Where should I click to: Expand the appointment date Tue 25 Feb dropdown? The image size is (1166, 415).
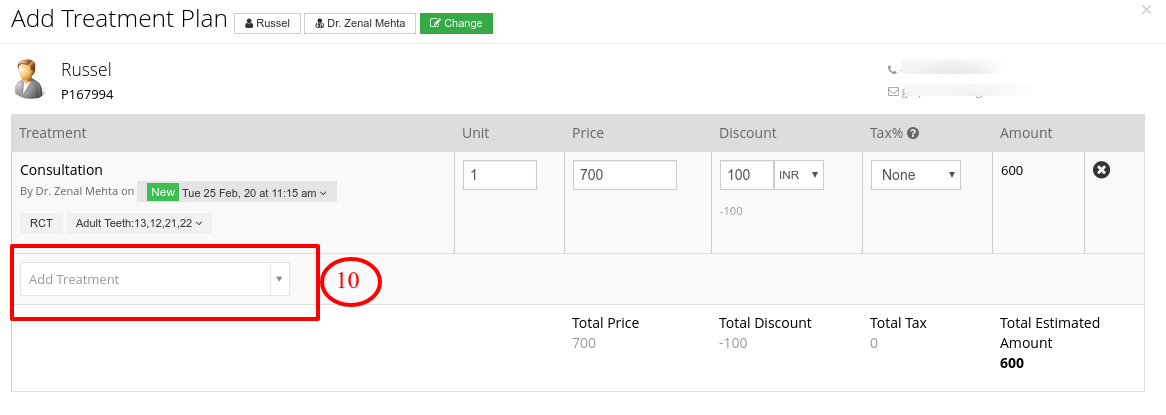click(255, 193)
